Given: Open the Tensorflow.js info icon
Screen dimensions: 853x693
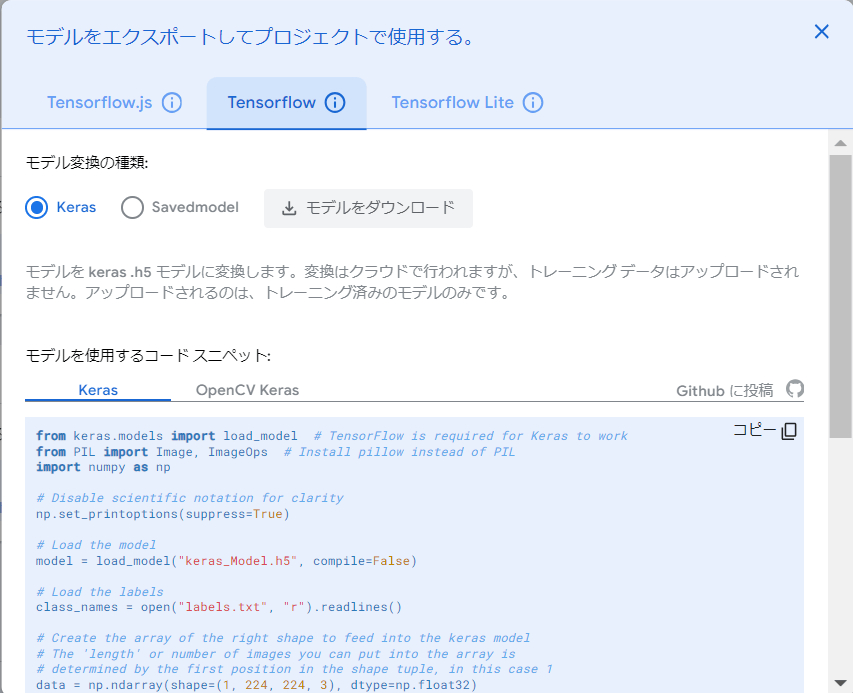Looking at the screenshot, I should 172,102.
